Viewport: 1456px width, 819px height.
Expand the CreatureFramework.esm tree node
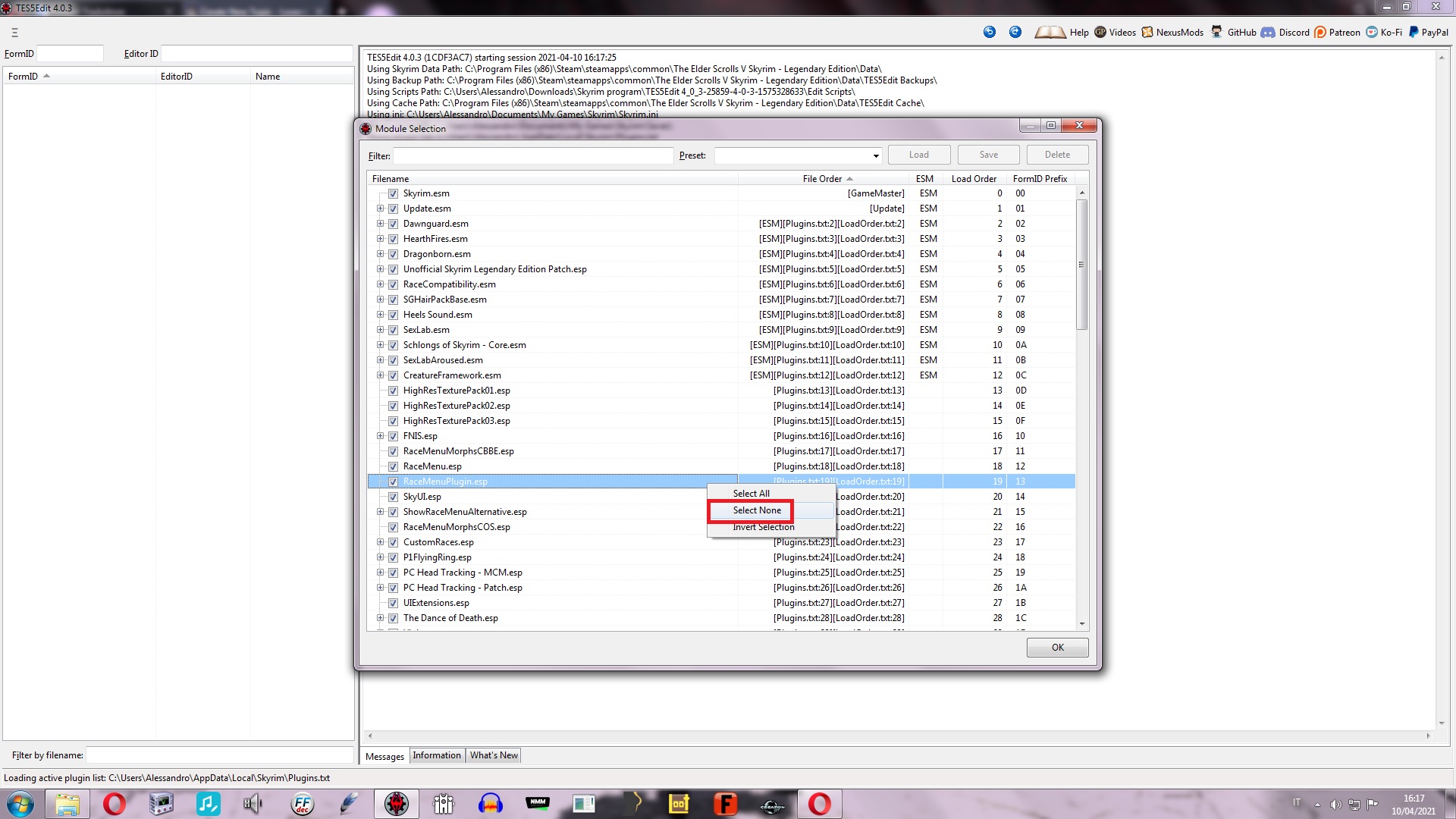pos(380,375)
